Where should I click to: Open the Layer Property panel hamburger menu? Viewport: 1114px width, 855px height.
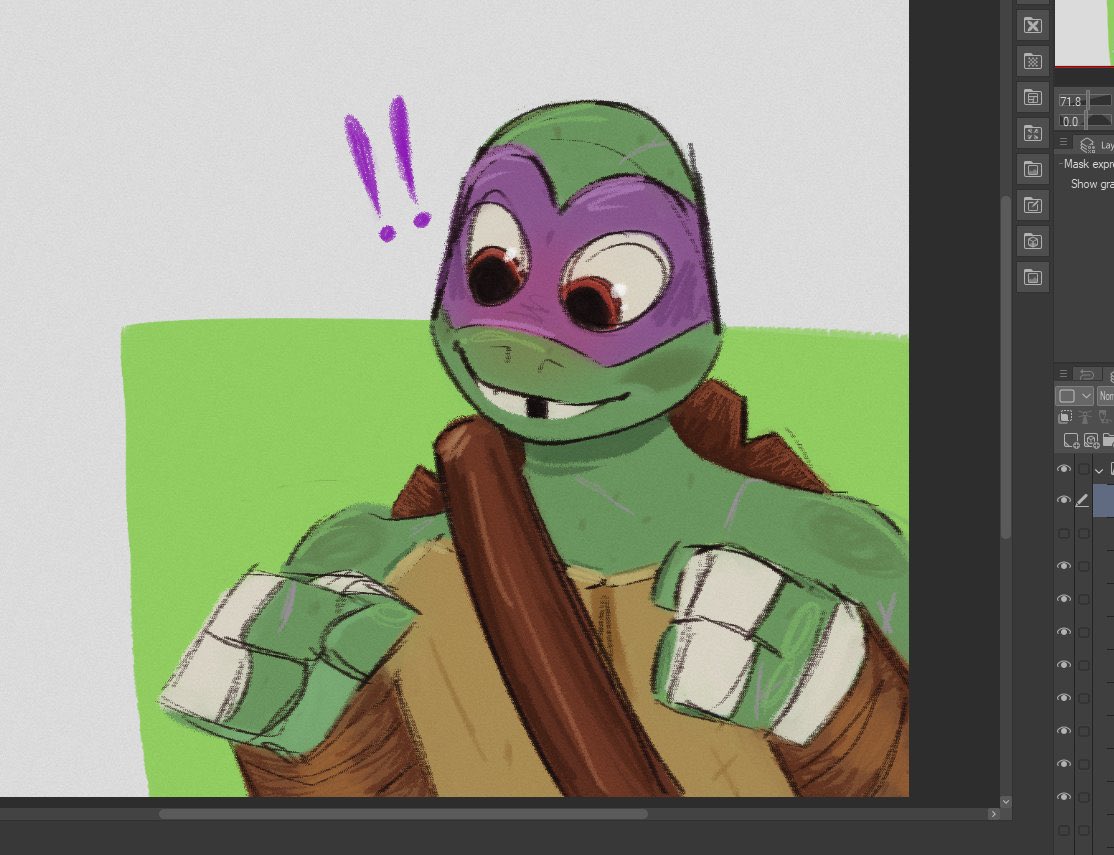1063,143
